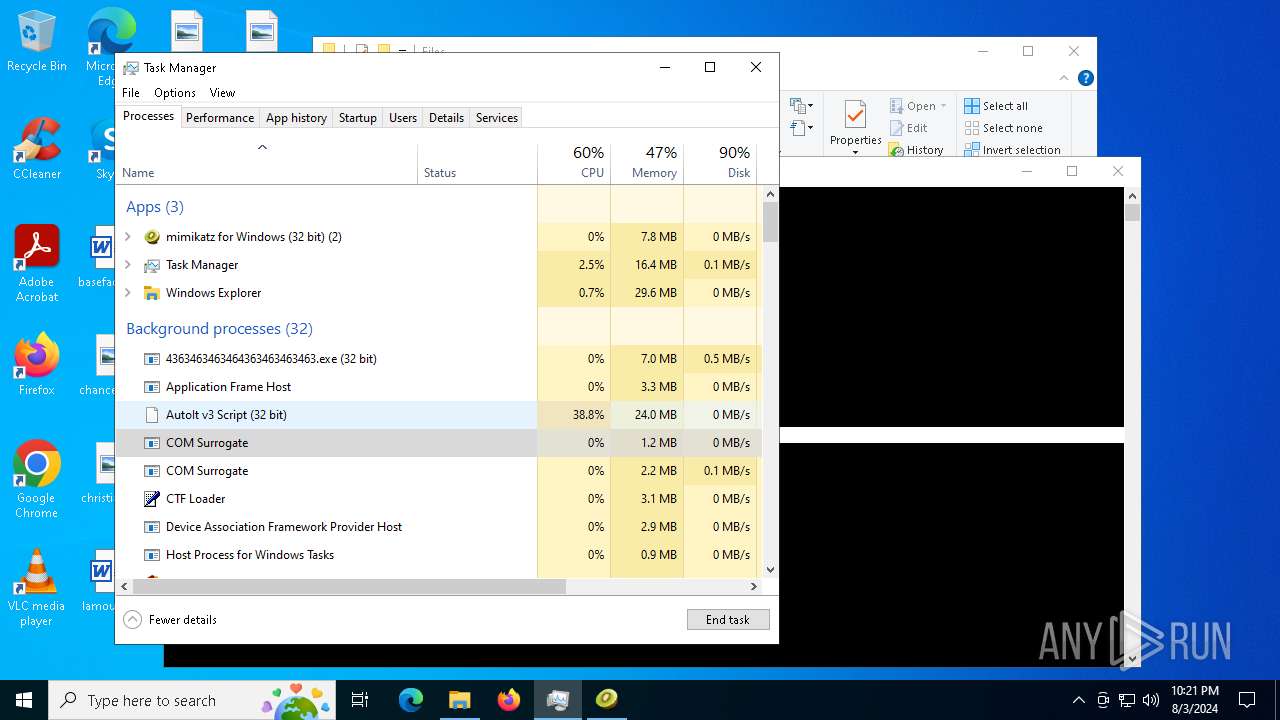Click the mimikatz process icon in Task Manager

152,237
